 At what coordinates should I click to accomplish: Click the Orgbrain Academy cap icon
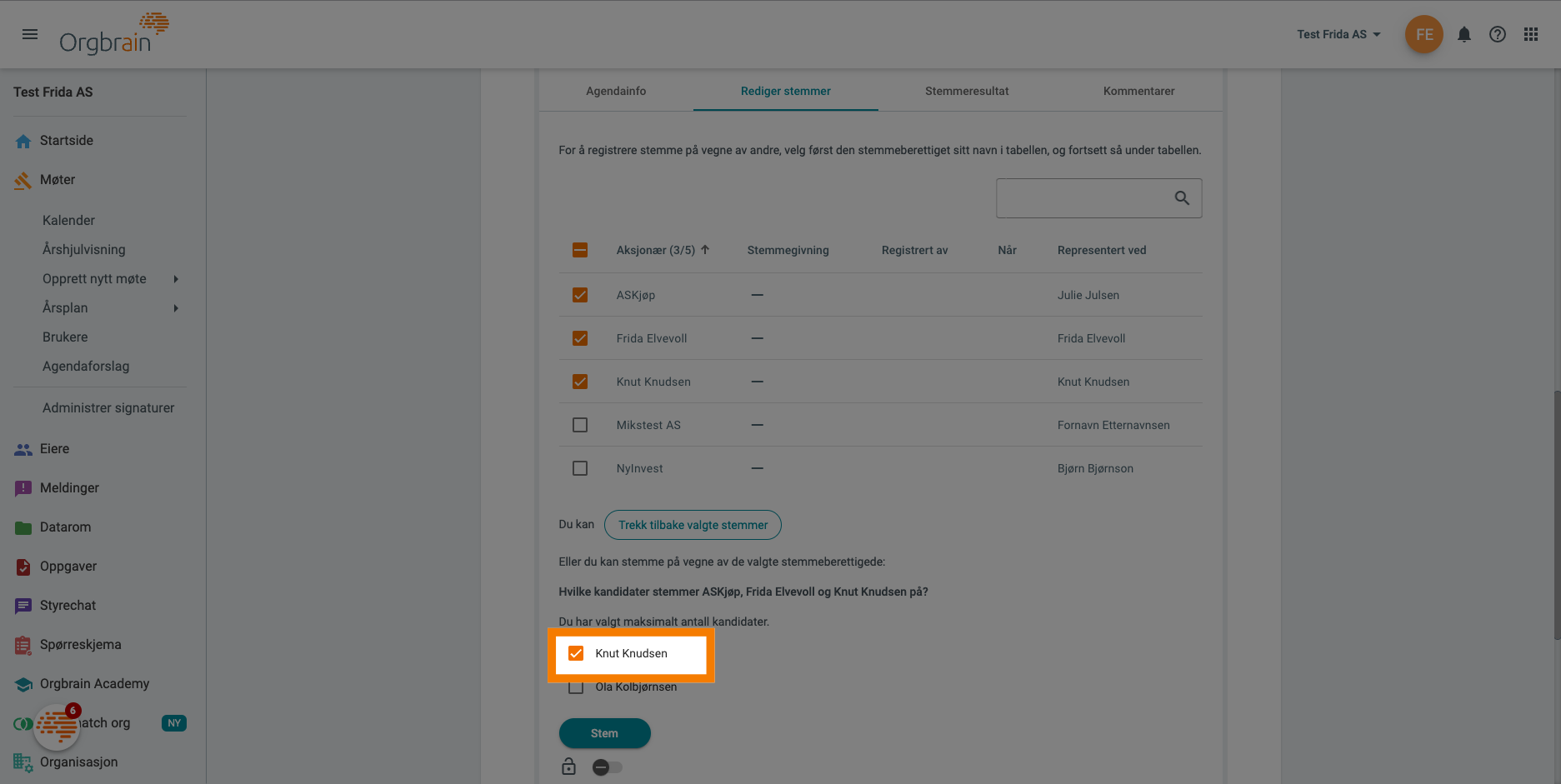point(23,684)
